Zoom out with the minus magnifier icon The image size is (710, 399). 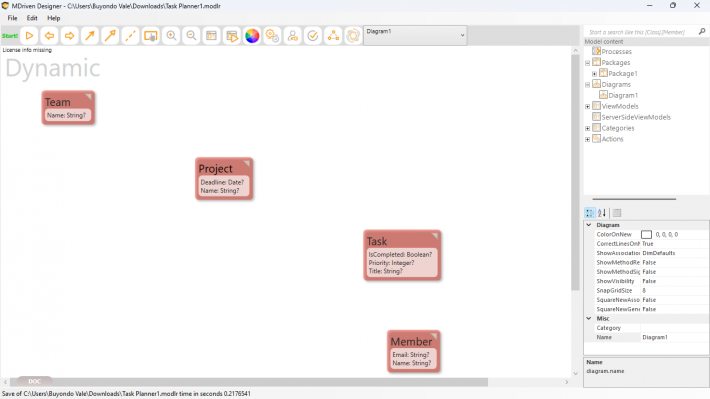(x=191, y=36)
